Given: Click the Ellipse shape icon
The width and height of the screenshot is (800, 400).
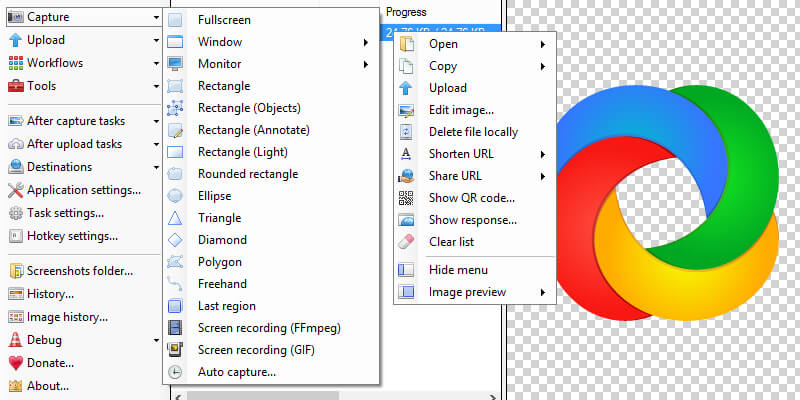Looking at the screenshot, I should (x=175, y=195).
